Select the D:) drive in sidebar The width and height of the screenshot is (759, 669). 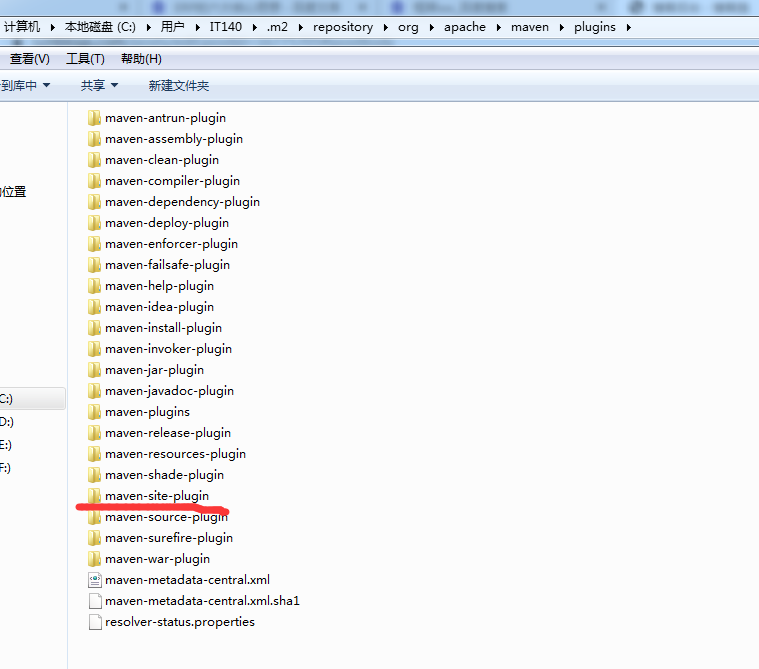[7, 422]
